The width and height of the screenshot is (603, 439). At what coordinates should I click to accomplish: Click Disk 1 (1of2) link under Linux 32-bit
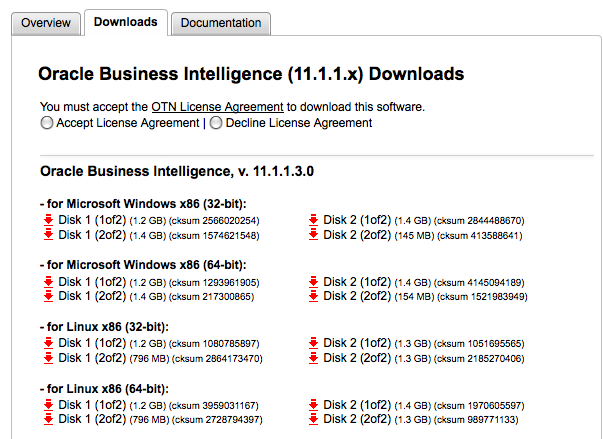[x=92, y=343]
